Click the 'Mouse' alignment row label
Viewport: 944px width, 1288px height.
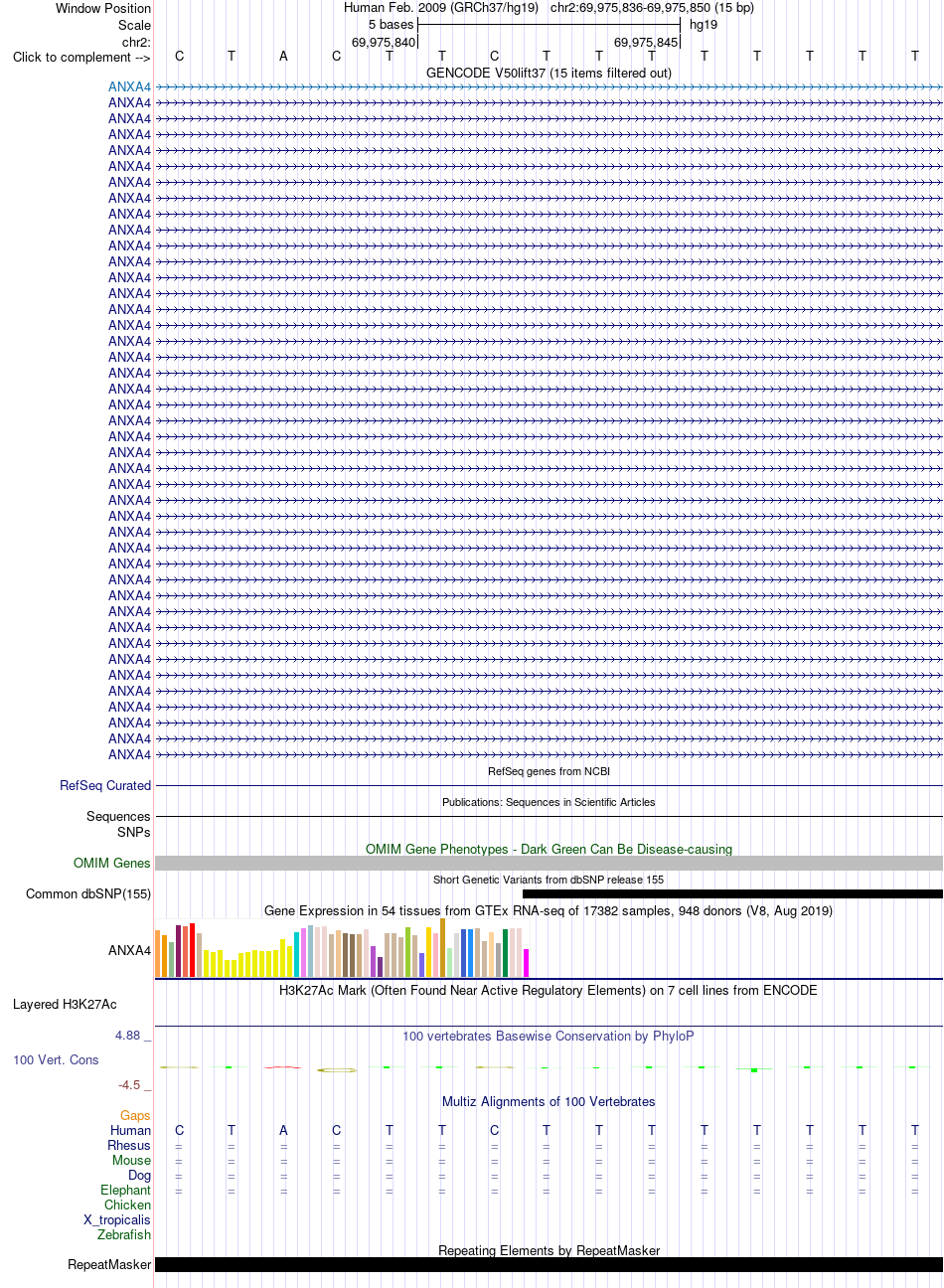pyautogui.click(x=132, y=1160)
